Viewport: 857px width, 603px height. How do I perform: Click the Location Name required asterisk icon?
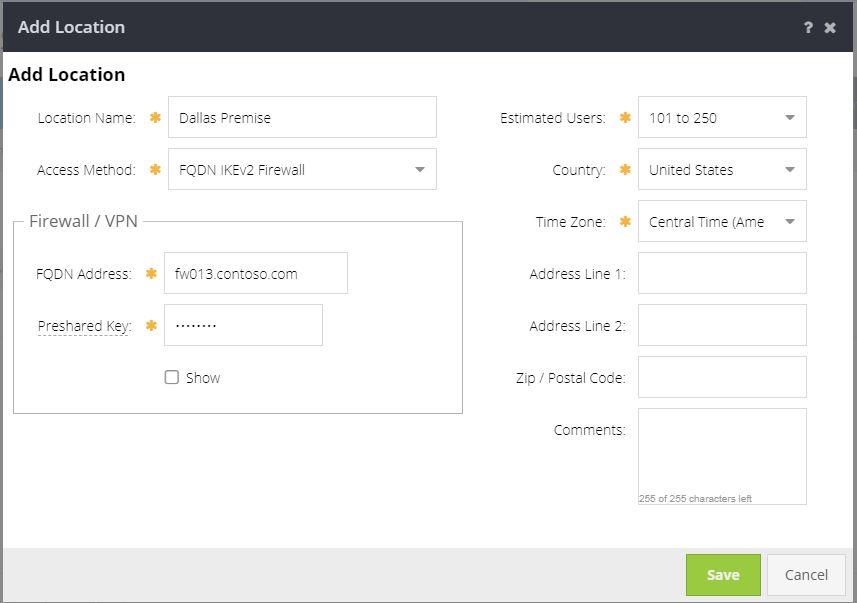[x=155, y=118]
